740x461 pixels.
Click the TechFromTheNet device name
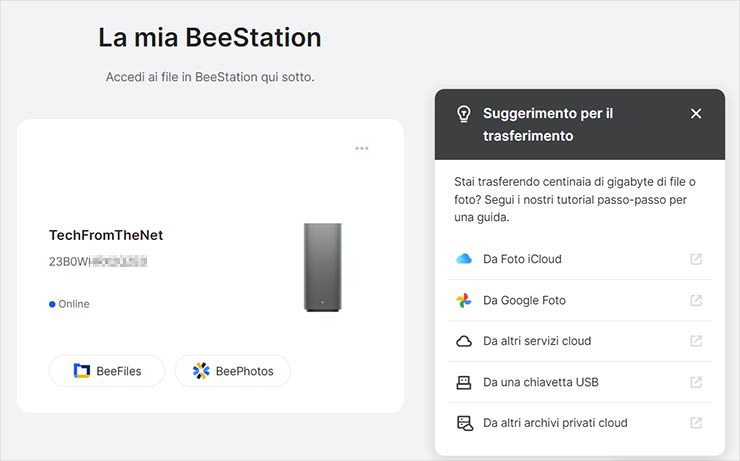pyautogui.click(x=106, y=235)
